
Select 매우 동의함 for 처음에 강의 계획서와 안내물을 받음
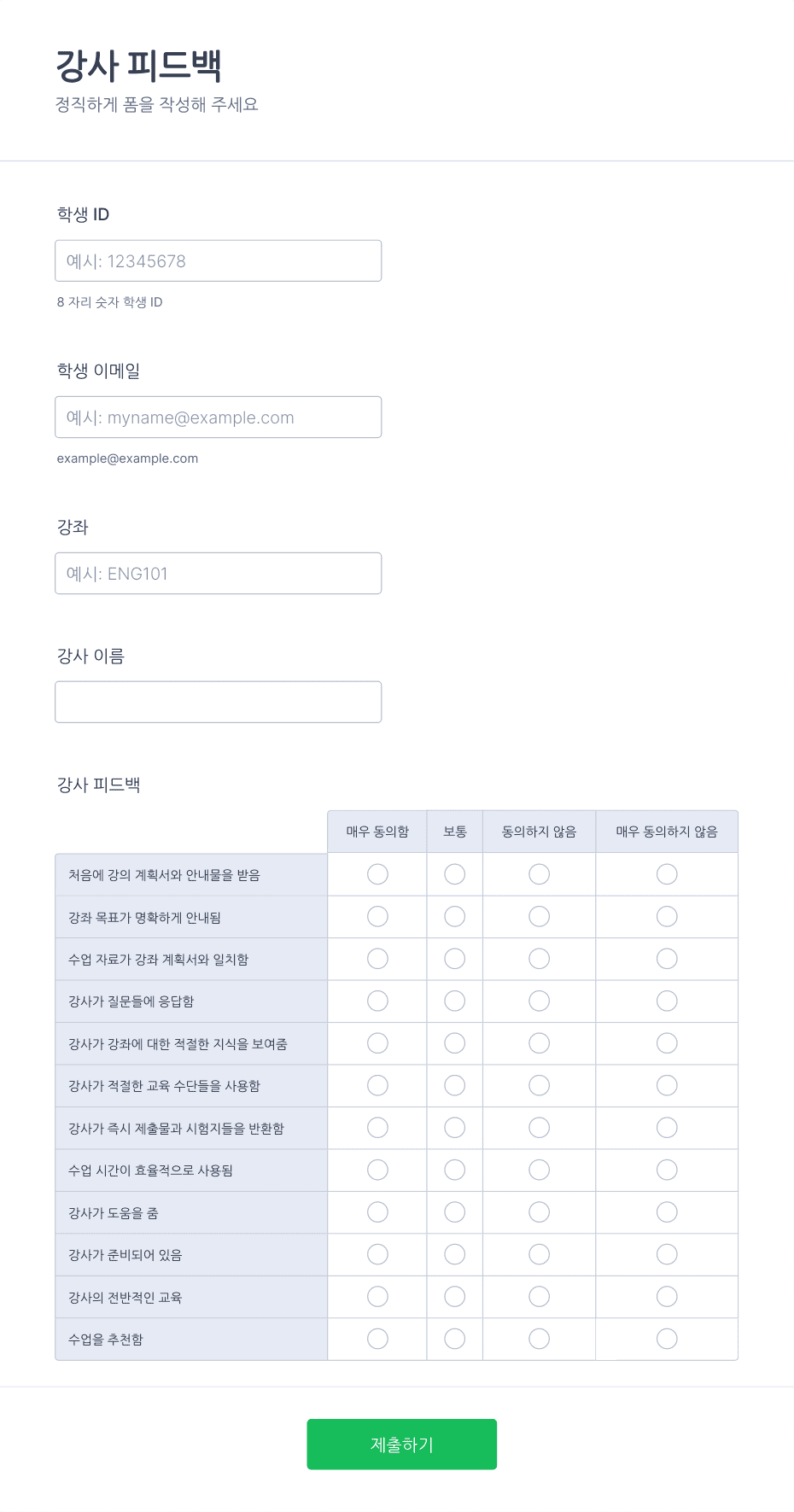point(377,874)
